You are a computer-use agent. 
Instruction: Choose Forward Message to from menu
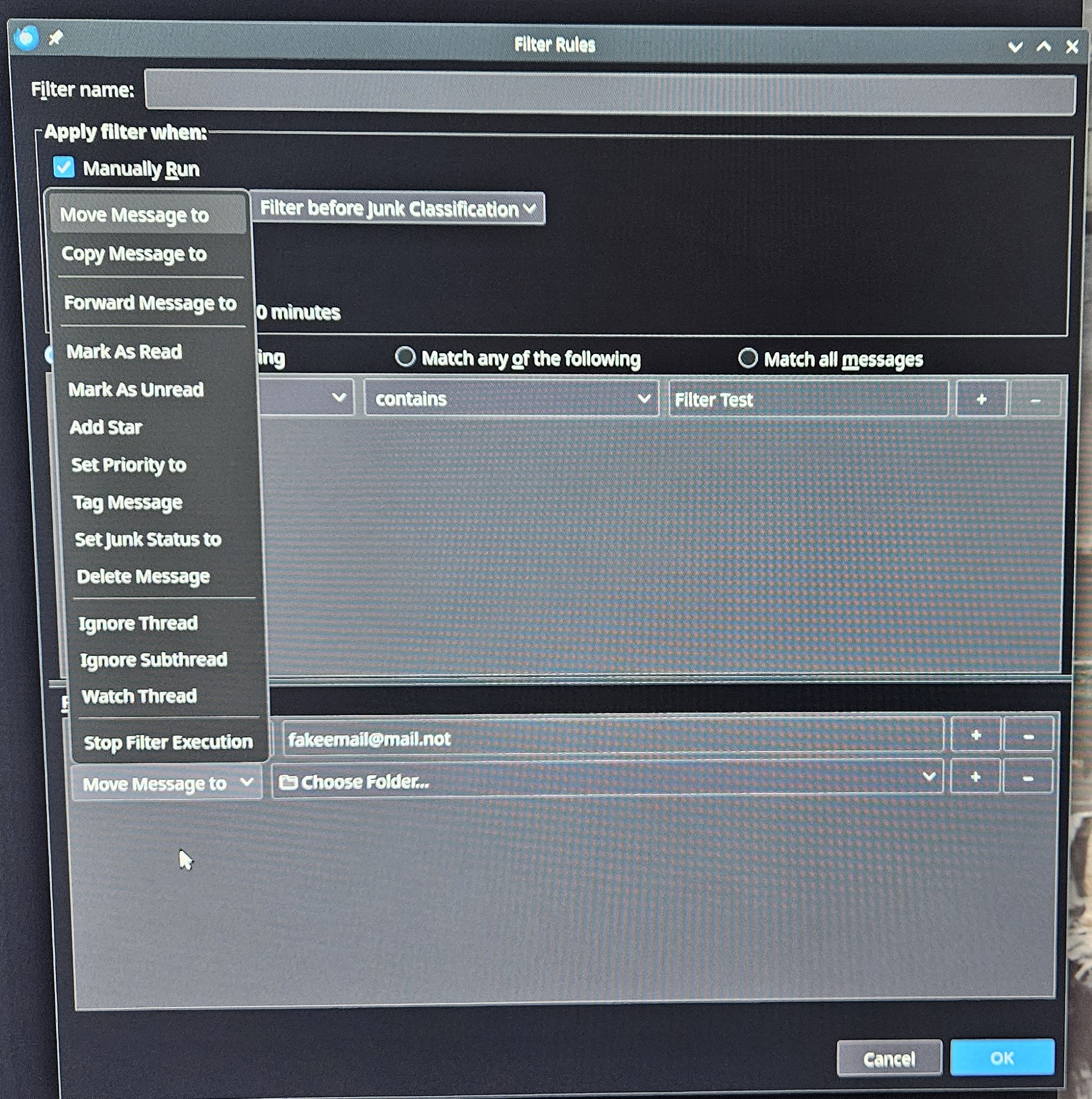(150, 303)
